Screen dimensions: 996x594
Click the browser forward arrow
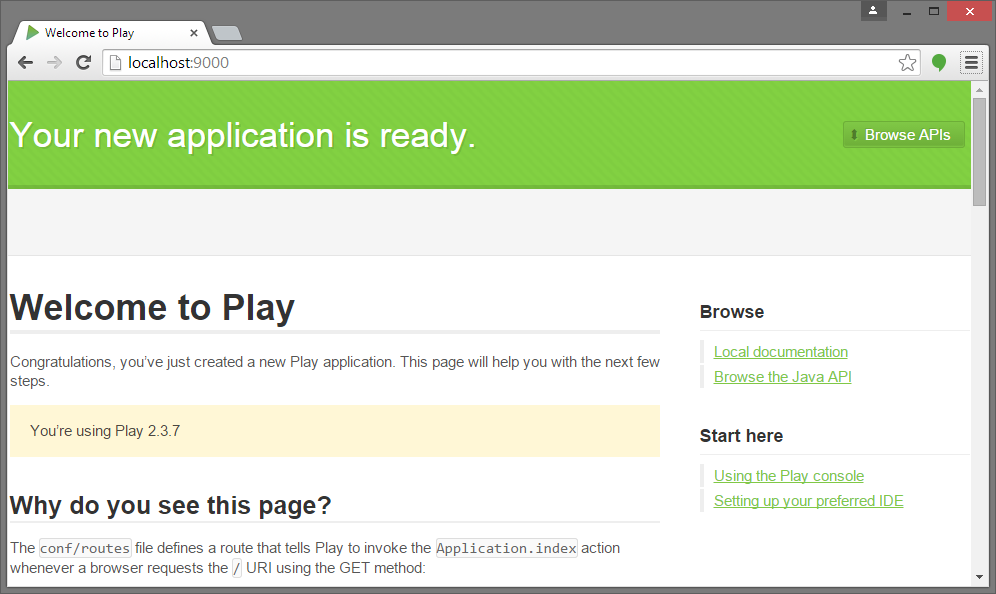(x=55, y=62)
